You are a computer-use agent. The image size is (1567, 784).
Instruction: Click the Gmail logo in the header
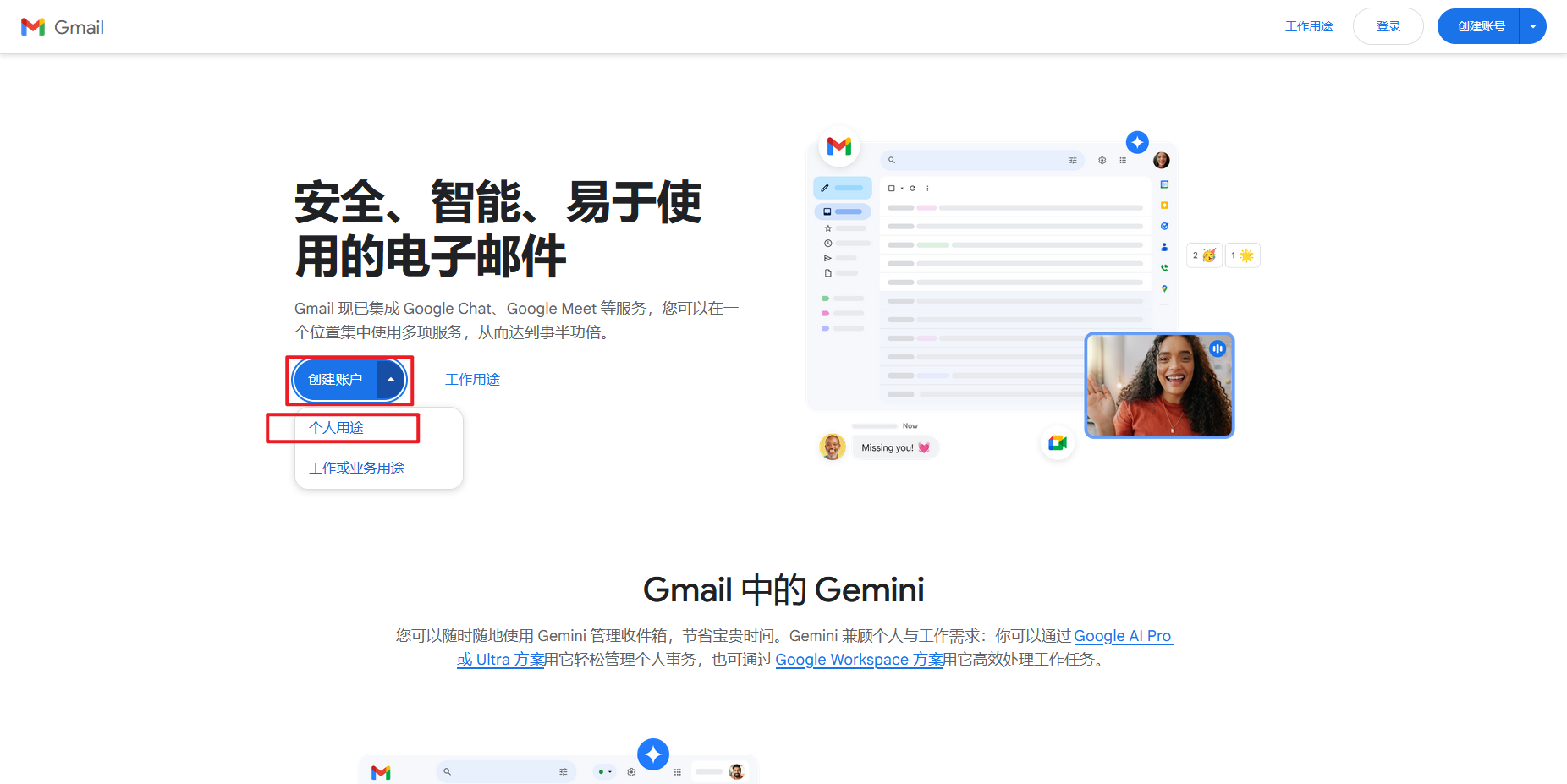(63, 27)
